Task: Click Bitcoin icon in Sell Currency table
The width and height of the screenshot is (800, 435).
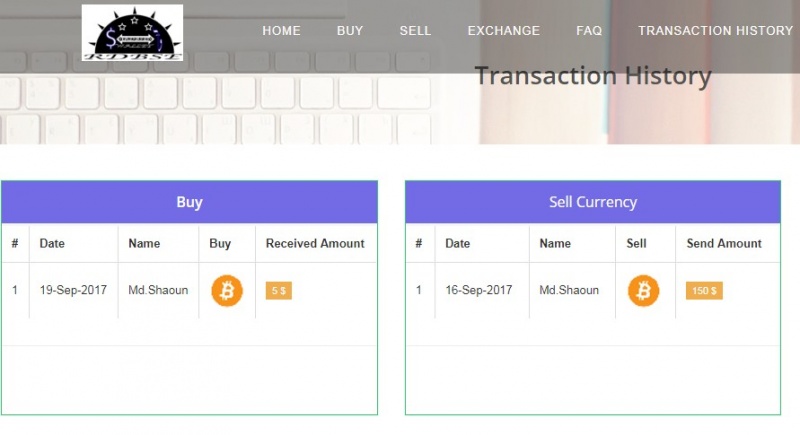Action: [643, 291]
